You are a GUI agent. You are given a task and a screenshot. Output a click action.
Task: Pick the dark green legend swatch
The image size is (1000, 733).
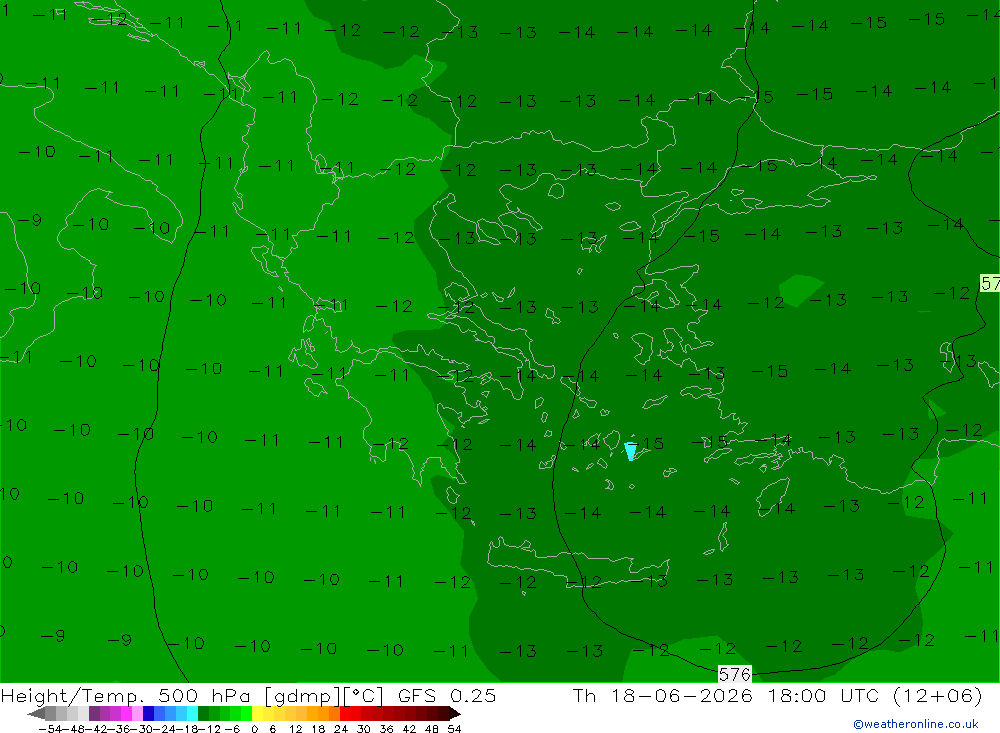pyautogui.click(x=203, y=714)
